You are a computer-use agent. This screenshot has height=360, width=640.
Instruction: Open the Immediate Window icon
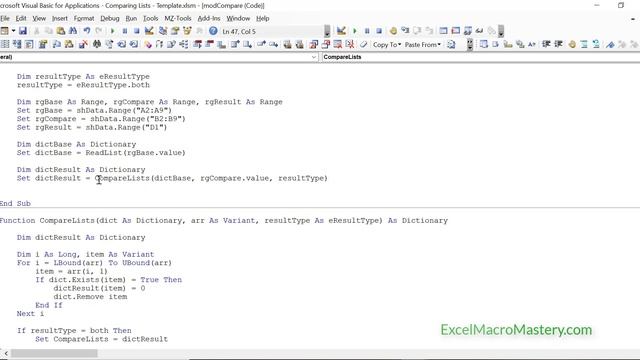click(x=456, y=31)
